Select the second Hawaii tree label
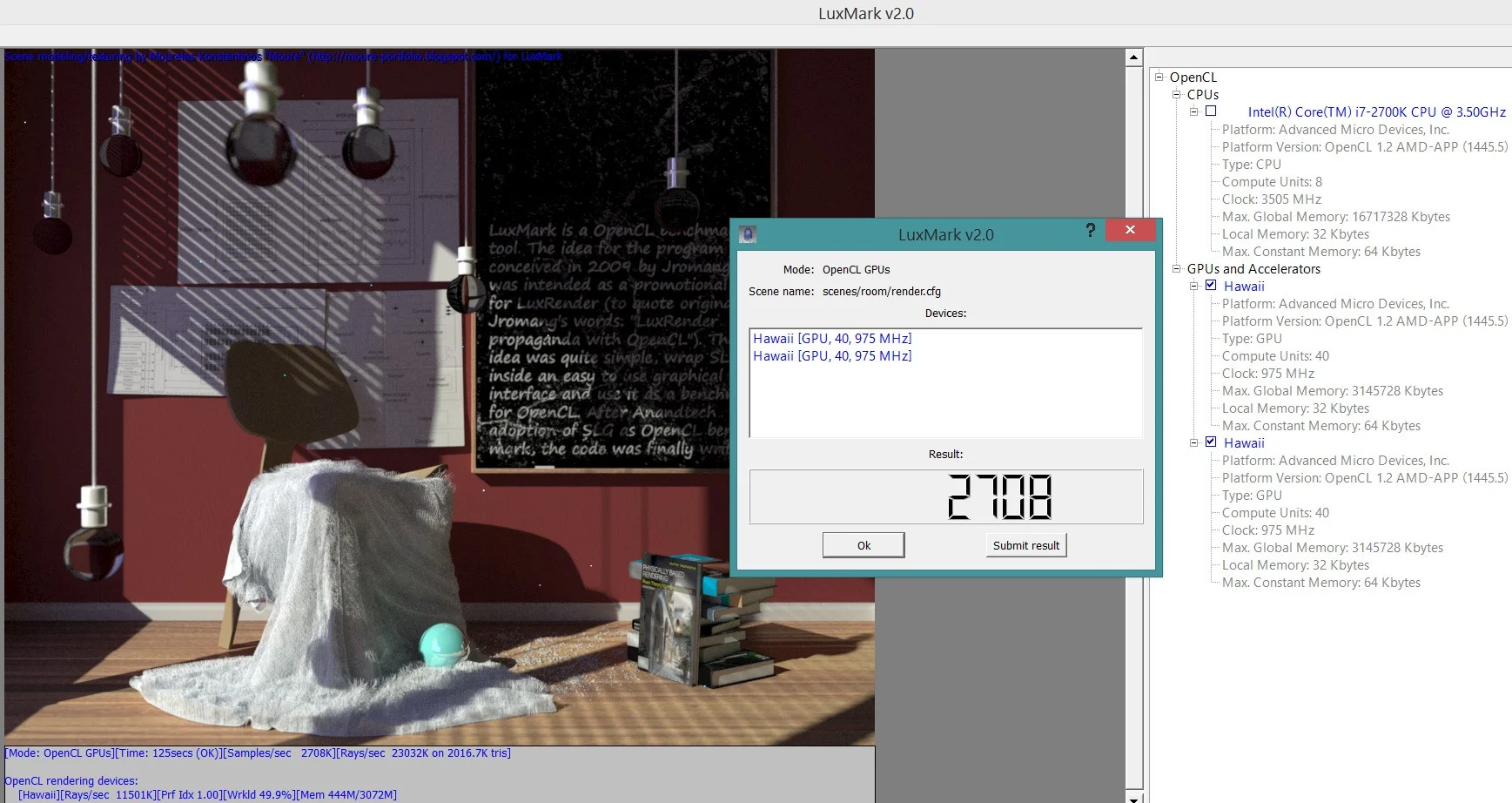The height and width of the screenshot is (803, 1512). (x=1244, y=443)
